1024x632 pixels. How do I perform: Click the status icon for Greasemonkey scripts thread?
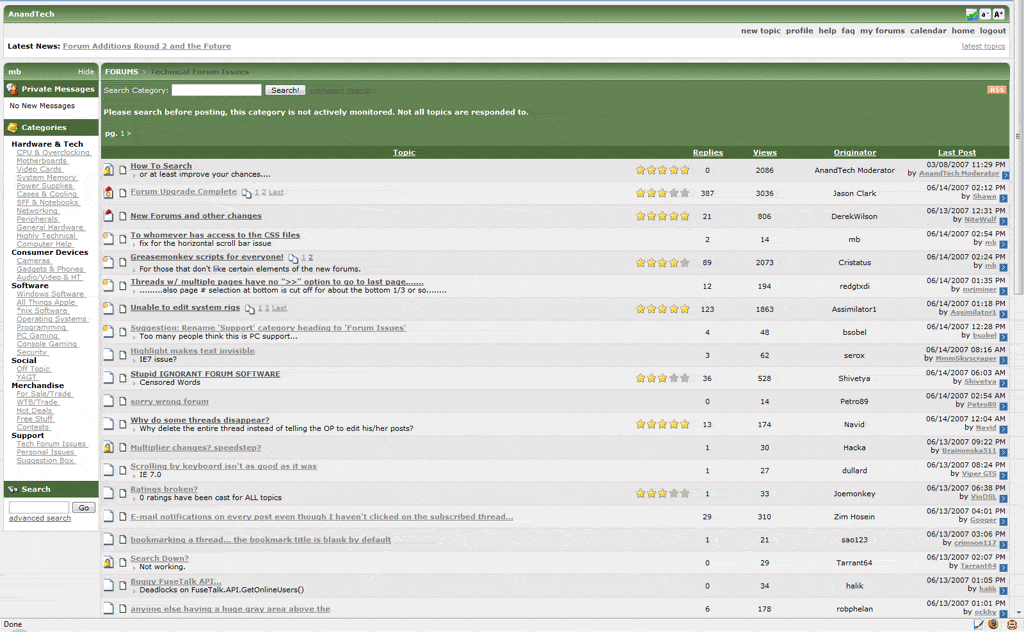[108, 262]
